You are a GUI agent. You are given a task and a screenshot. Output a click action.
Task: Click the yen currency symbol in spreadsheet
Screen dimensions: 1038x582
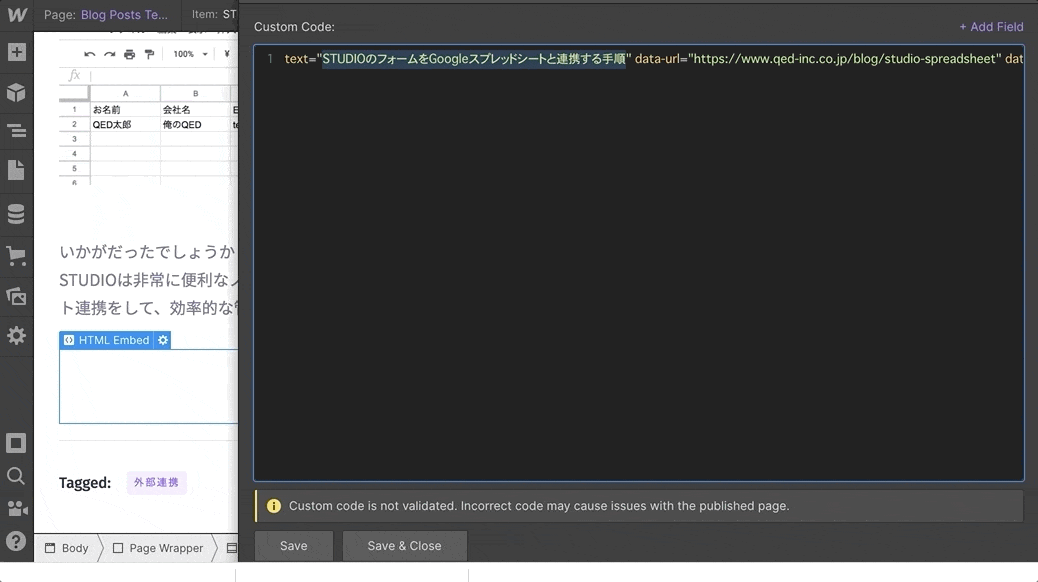click(227, 54)
